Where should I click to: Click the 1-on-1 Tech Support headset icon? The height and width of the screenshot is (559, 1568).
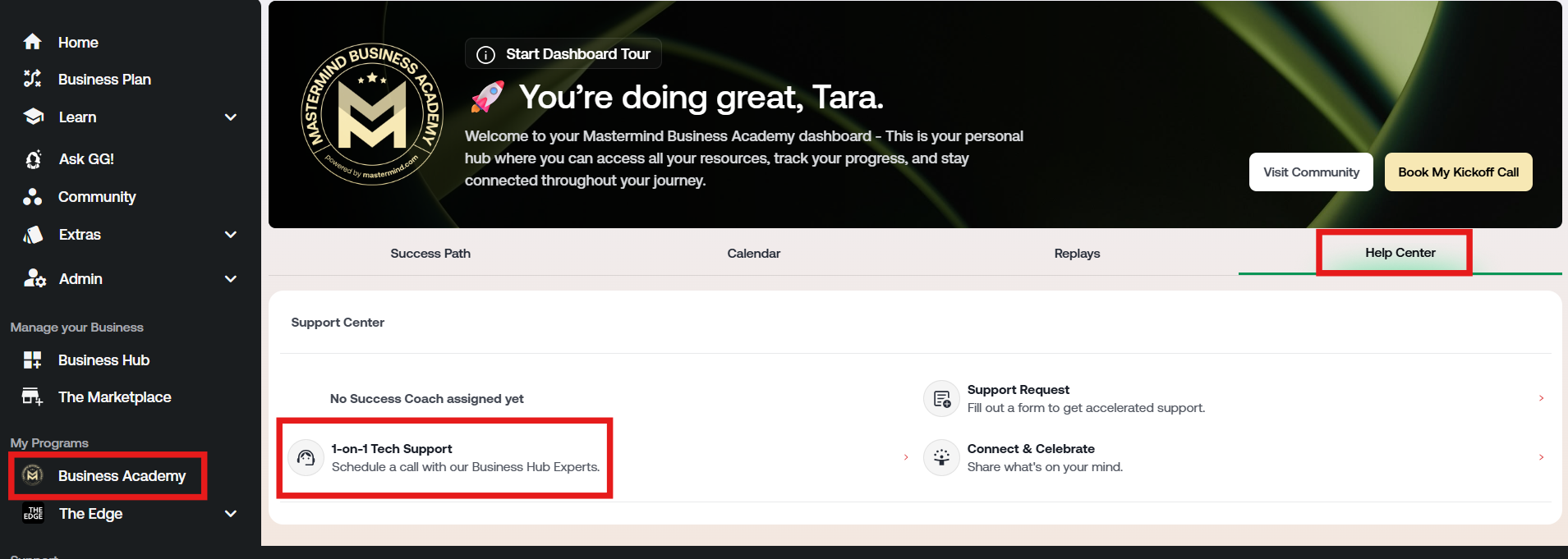click(306, 457)
